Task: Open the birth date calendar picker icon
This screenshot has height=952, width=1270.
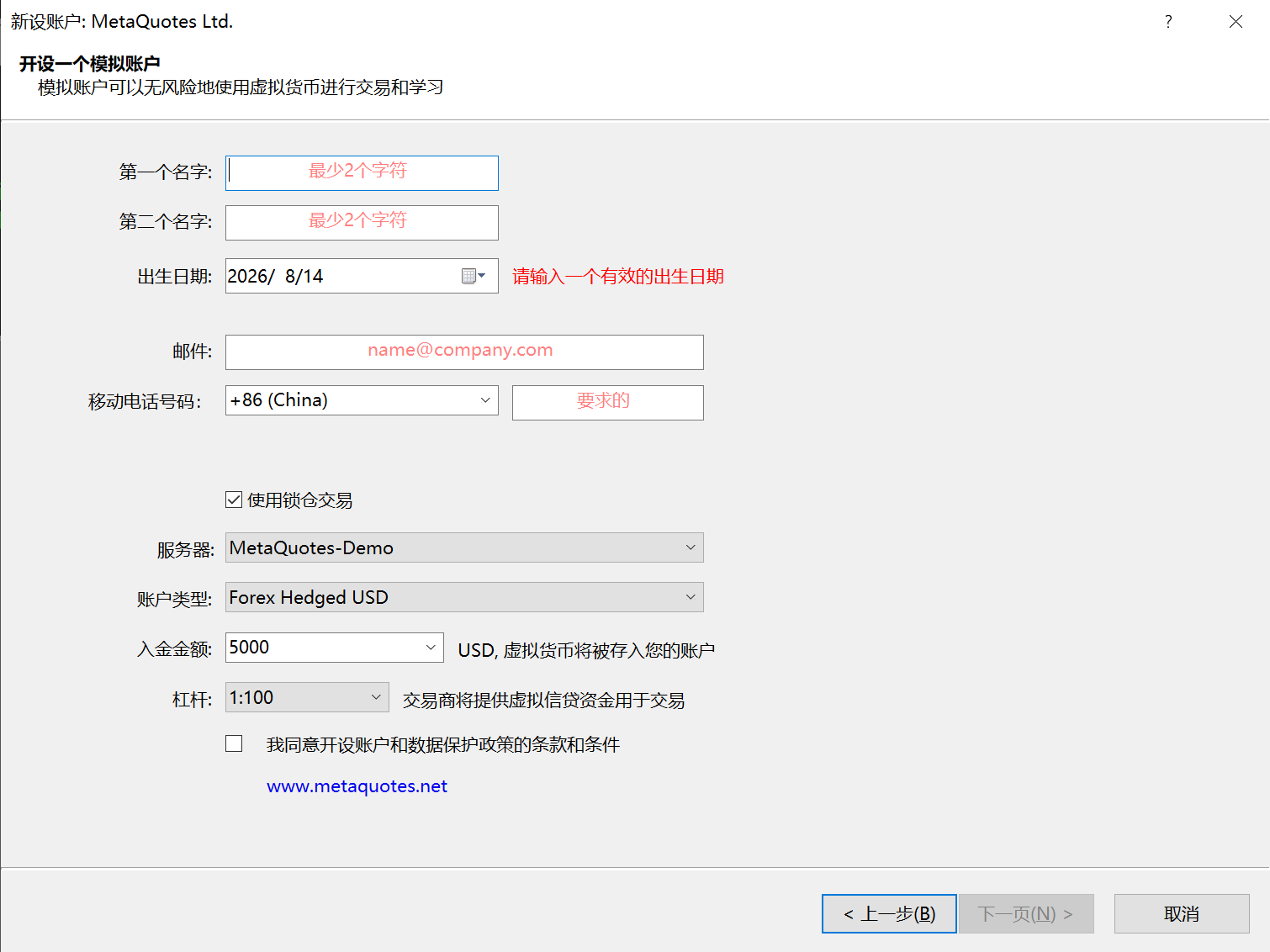Action: point(474,276)
